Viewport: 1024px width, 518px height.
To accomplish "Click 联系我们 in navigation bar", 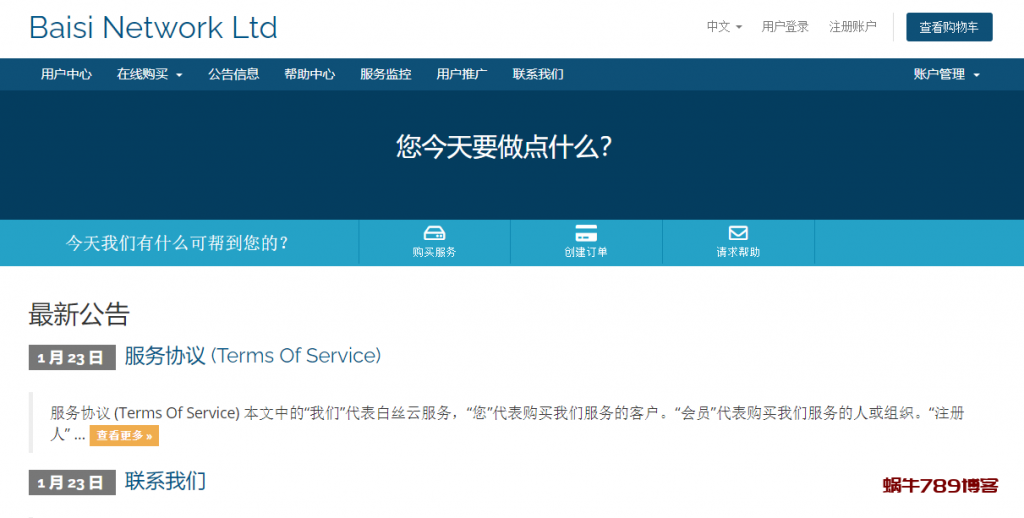I will coord(538,74).
